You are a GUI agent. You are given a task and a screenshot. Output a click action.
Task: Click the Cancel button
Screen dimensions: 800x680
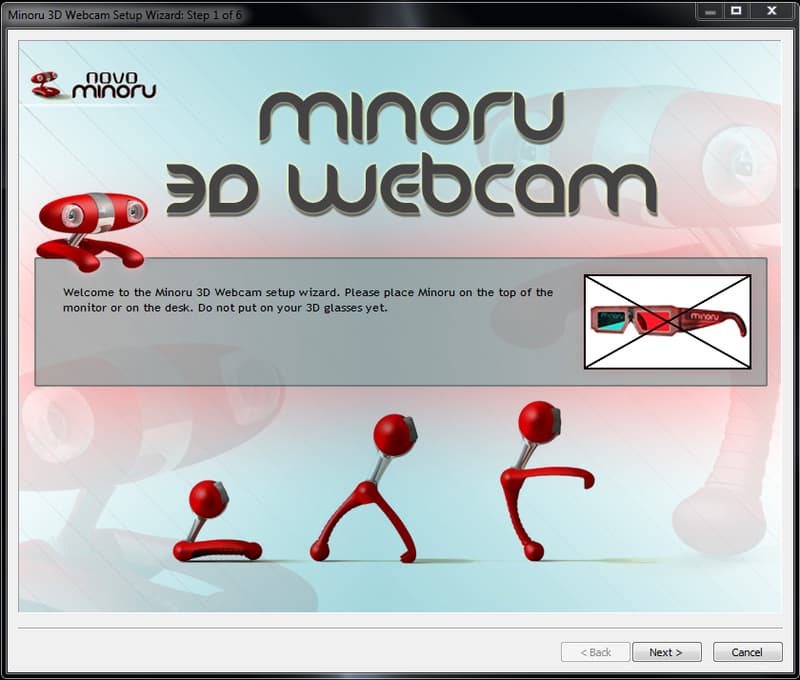point(747,652)
